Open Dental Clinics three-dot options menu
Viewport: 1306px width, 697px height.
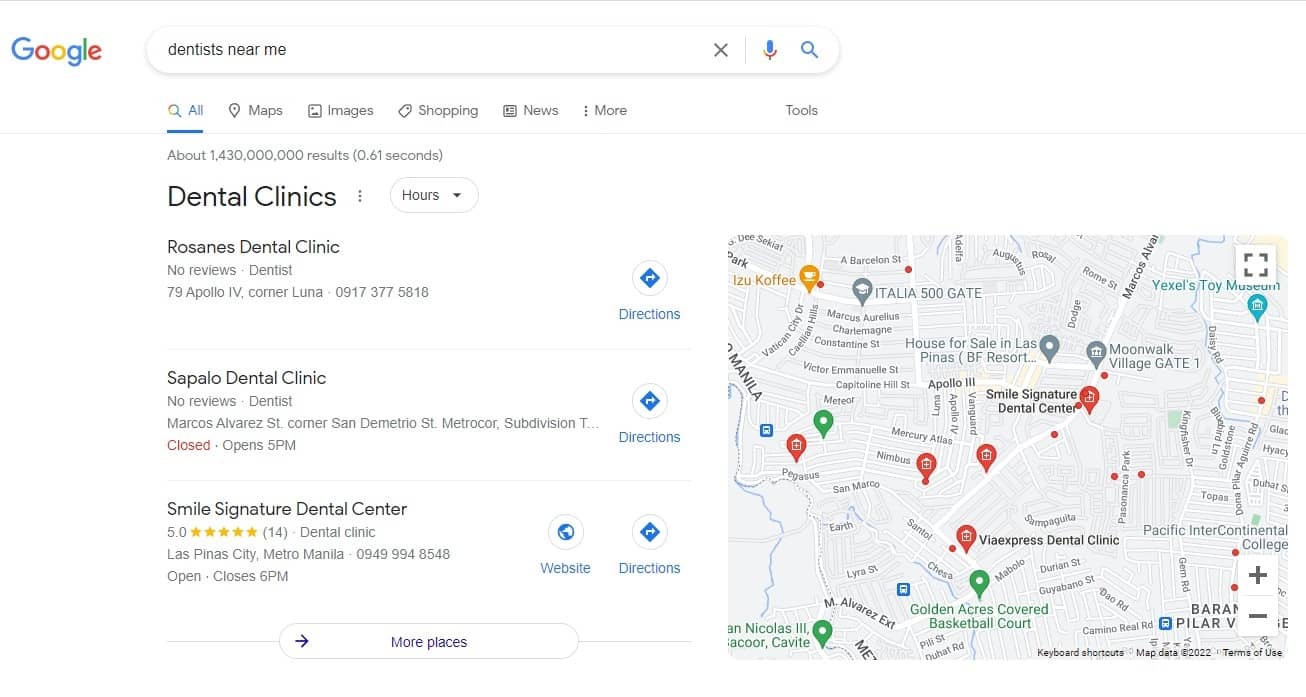coord(360,196)
